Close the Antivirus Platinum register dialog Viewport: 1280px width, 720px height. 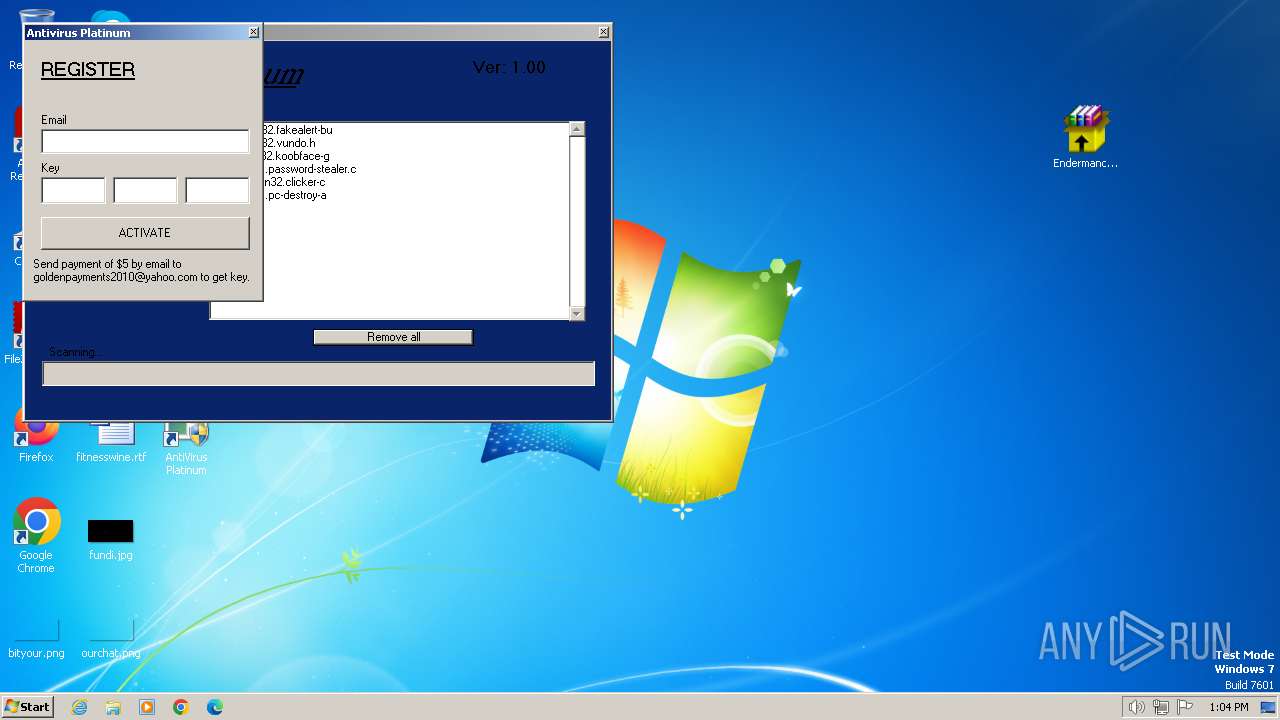(x=253, y=33)
